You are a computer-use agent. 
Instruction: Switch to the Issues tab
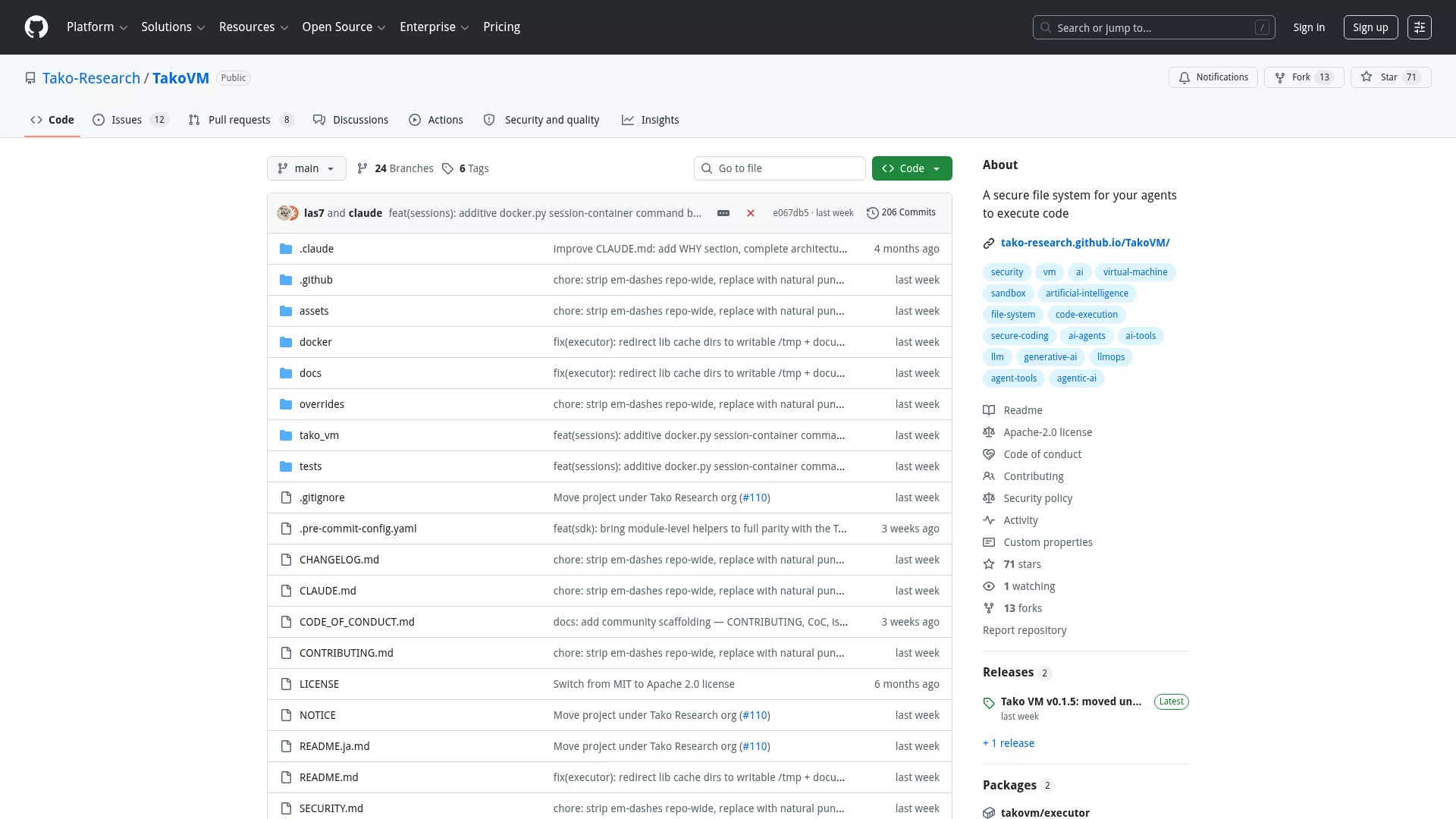pyautogui.click(x=130, y=120)
